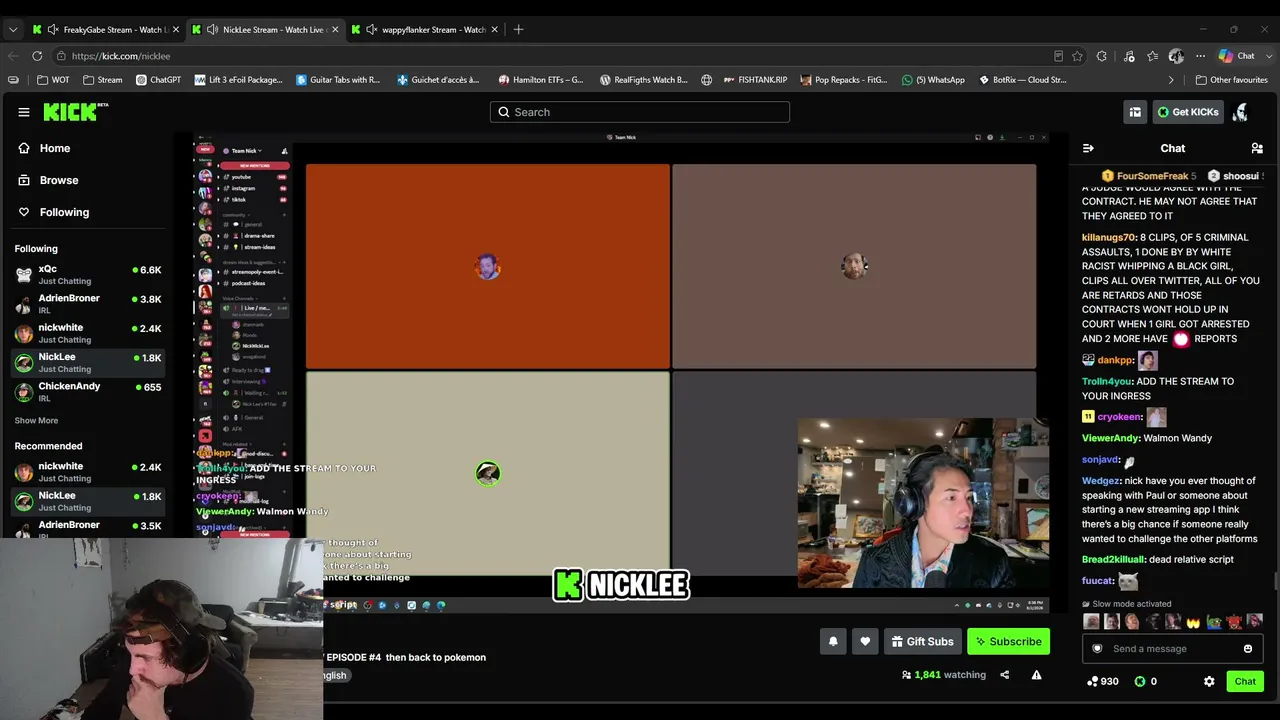The image size is (1280, 720).
Task: Open Browse in the Kick sidebar
Action: pyautogui.click(x=49, y=180)
